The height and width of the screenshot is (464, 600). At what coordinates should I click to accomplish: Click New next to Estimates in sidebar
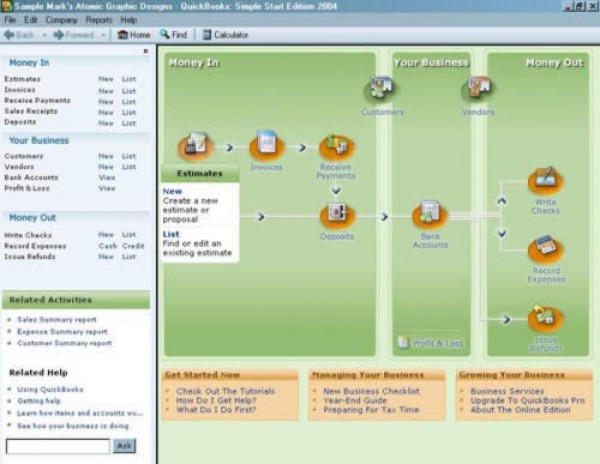(x=106, y=79)
